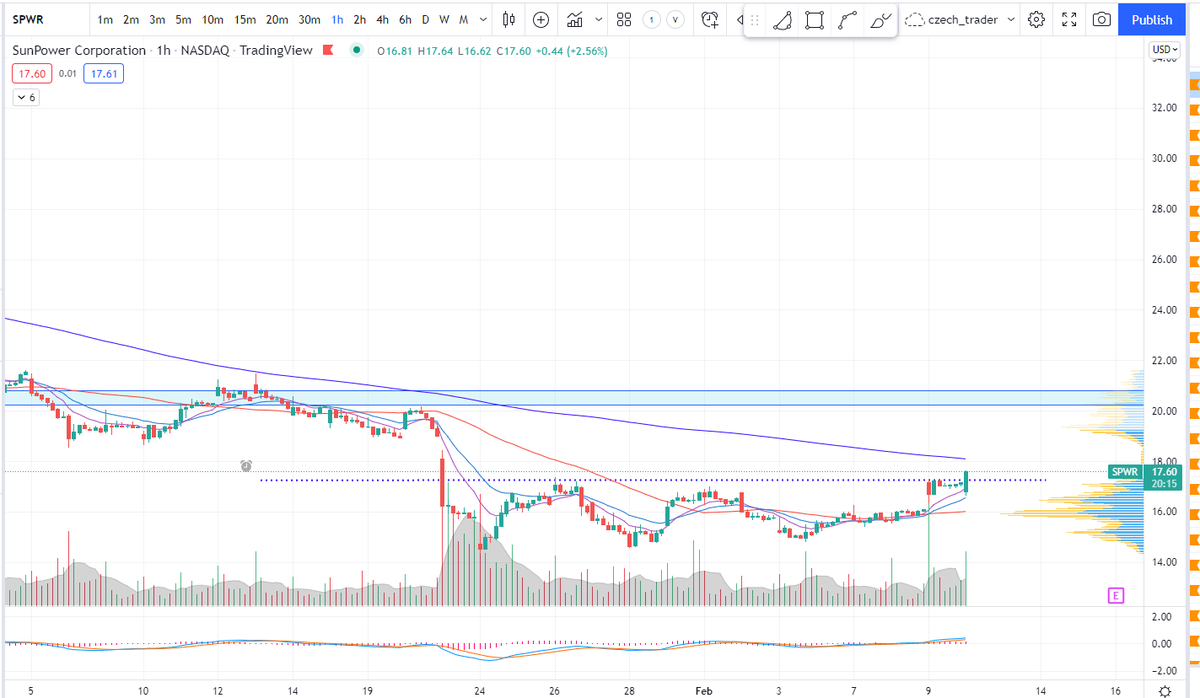The image size is (1200, 698).
Task: Toggle the circled V button
Action: (x=676, y=19)
